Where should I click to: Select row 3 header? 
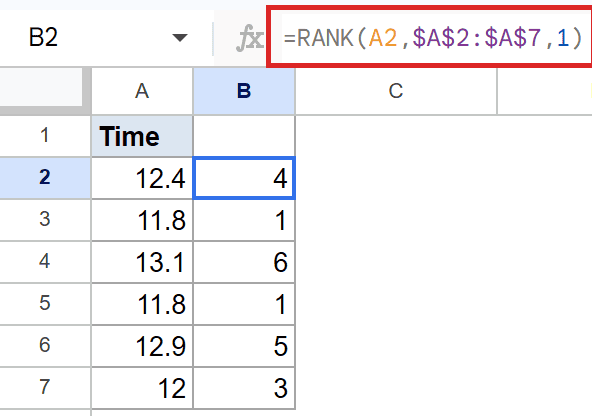pos(45,219)
